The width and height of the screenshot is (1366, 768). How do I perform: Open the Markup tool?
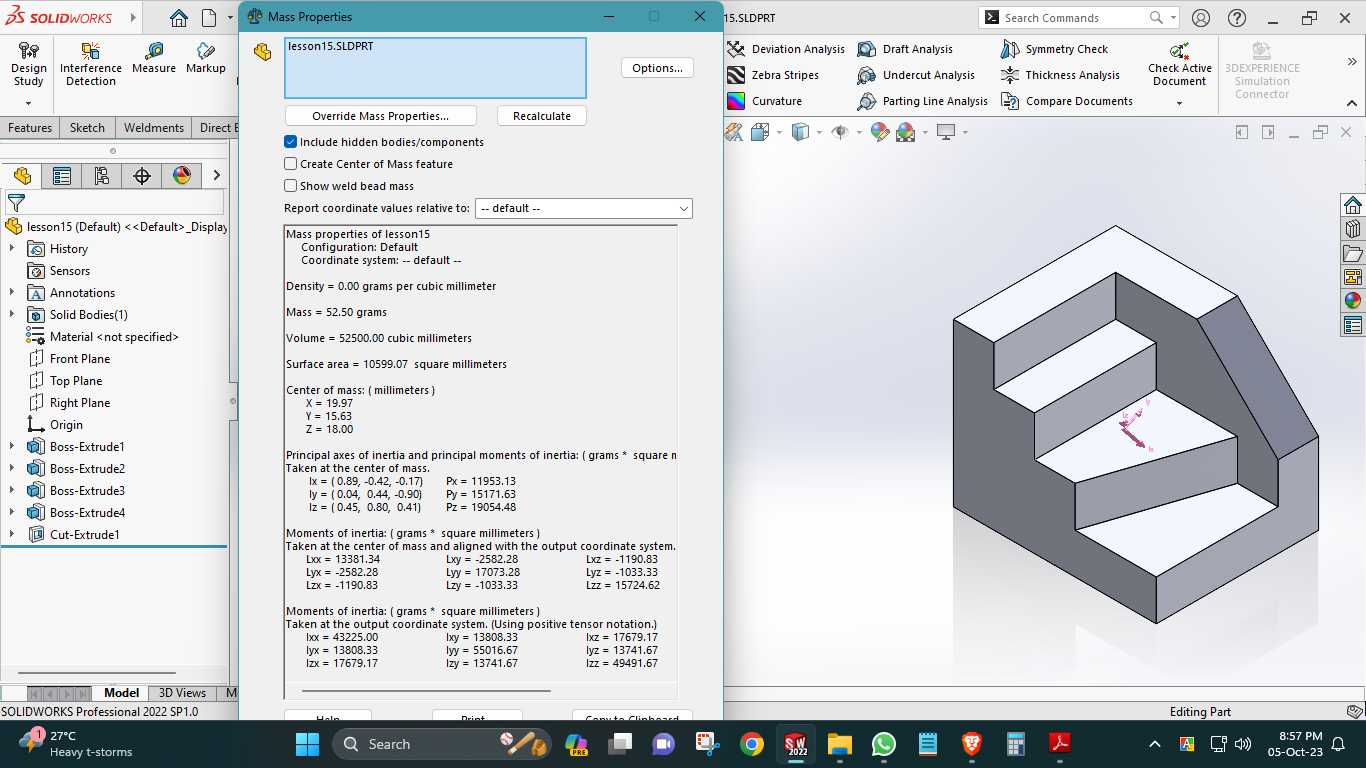coord(205,58)
